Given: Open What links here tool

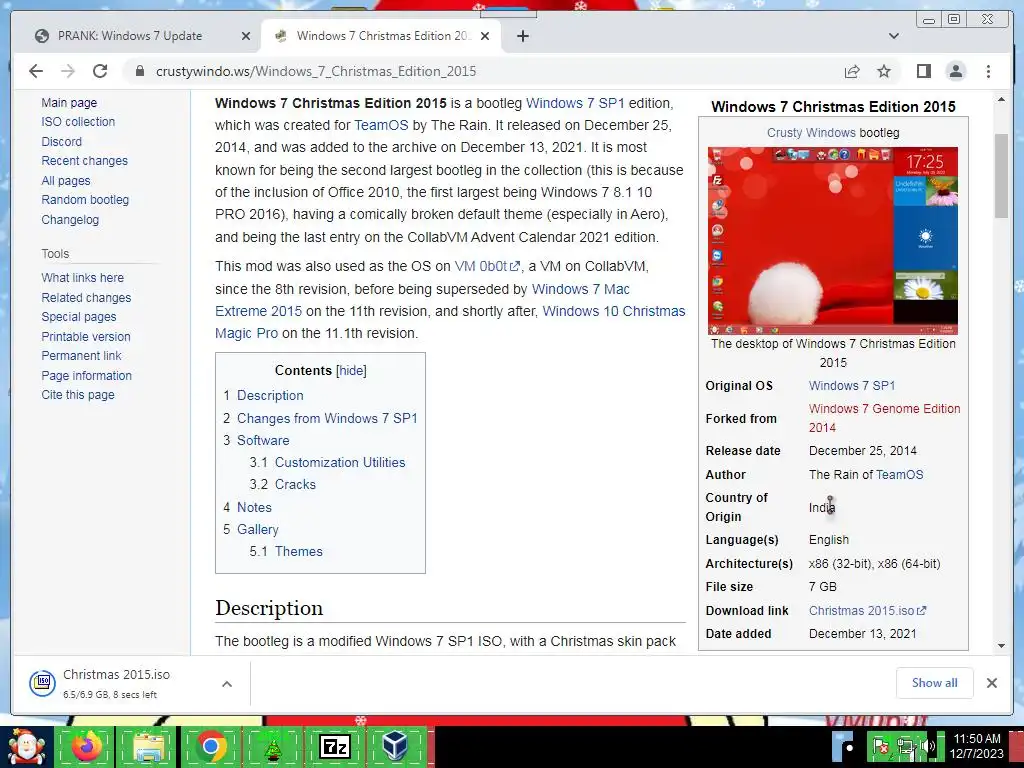Looking at the screenshot, I should [82, 278].
